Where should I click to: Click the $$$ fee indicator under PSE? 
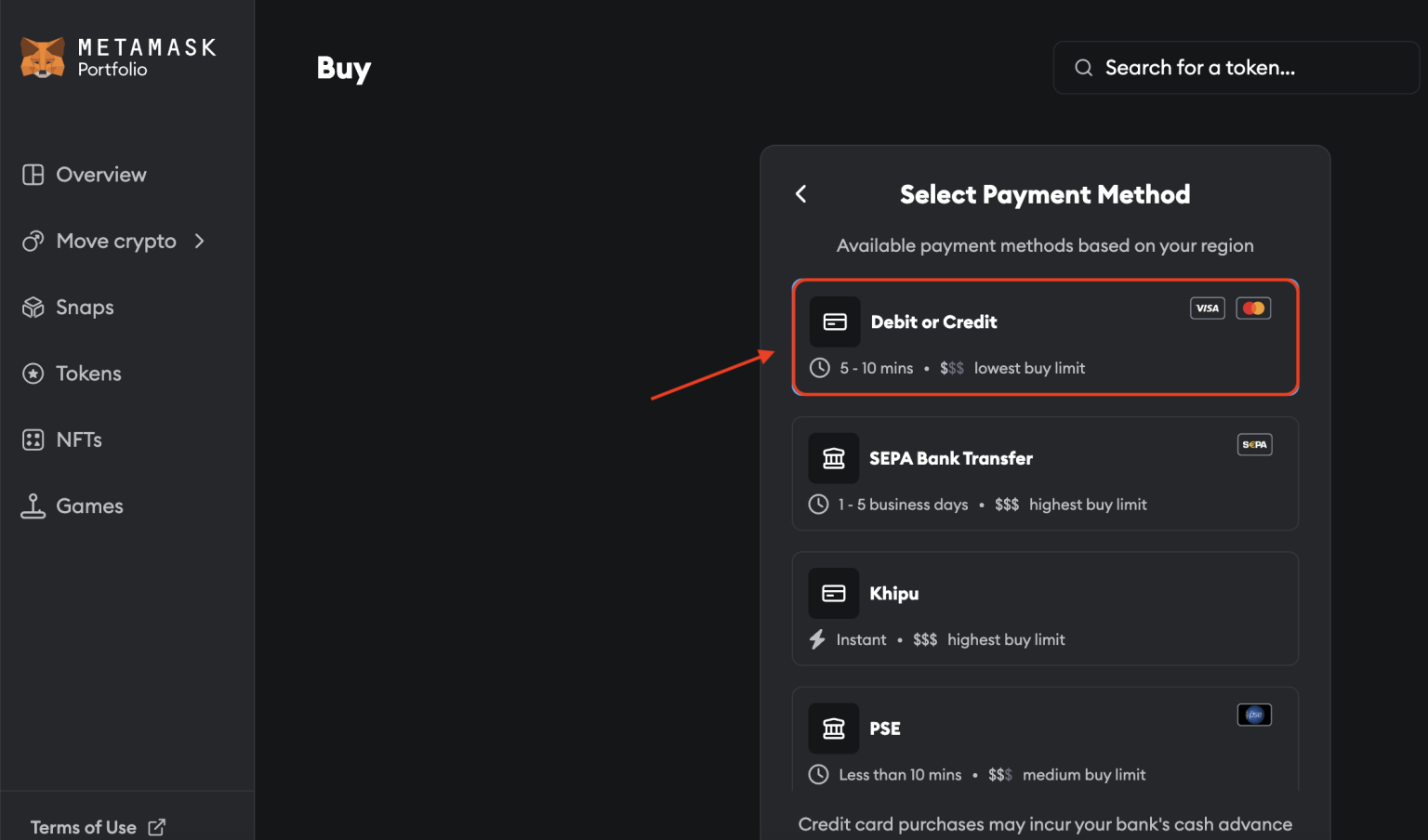(1000, 775)
